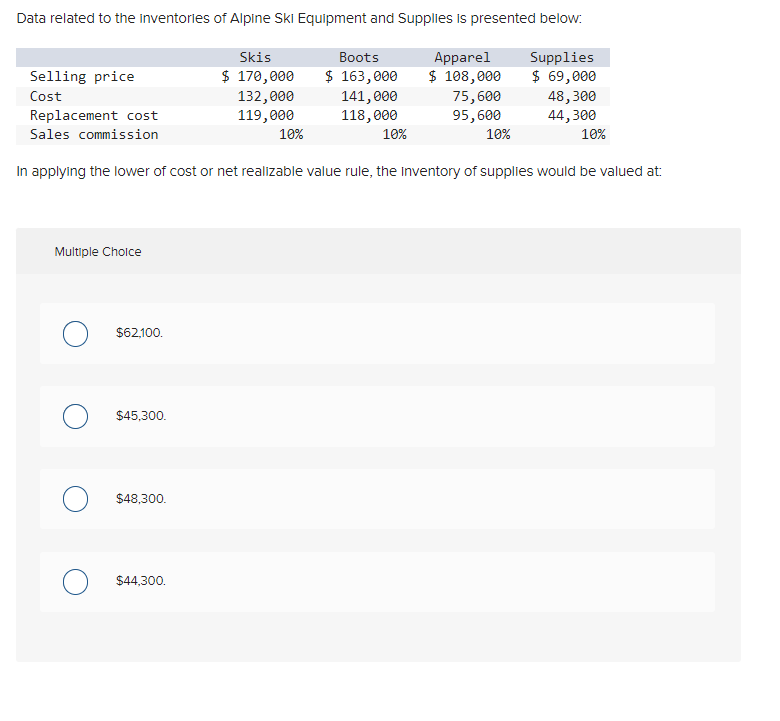This screenshot has width=780, height=721.
Task: Click the lower of cost question sentence
Action: coord(339,172)
